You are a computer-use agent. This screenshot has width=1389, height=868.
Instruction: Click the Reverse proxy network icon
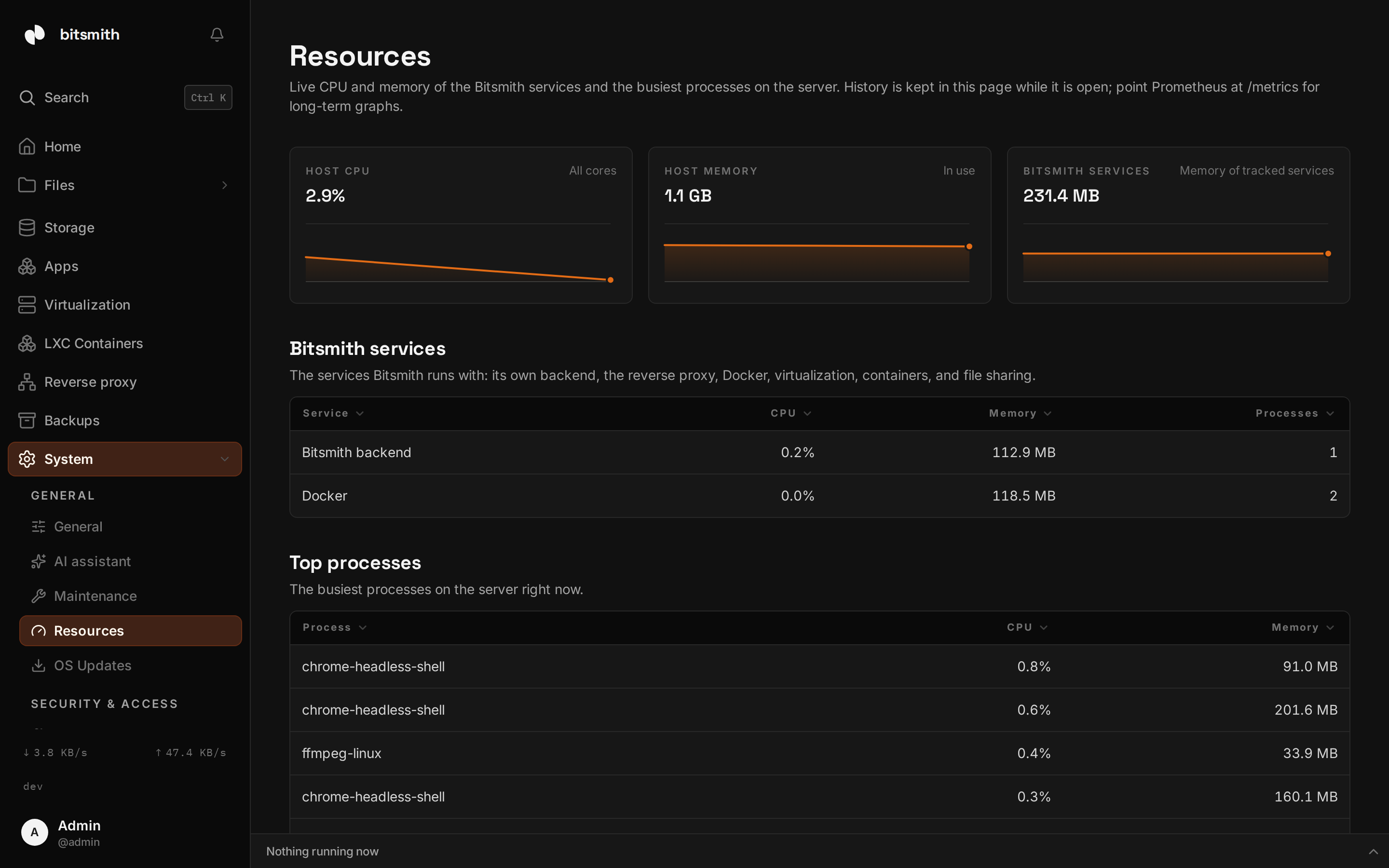pos(27,382)
